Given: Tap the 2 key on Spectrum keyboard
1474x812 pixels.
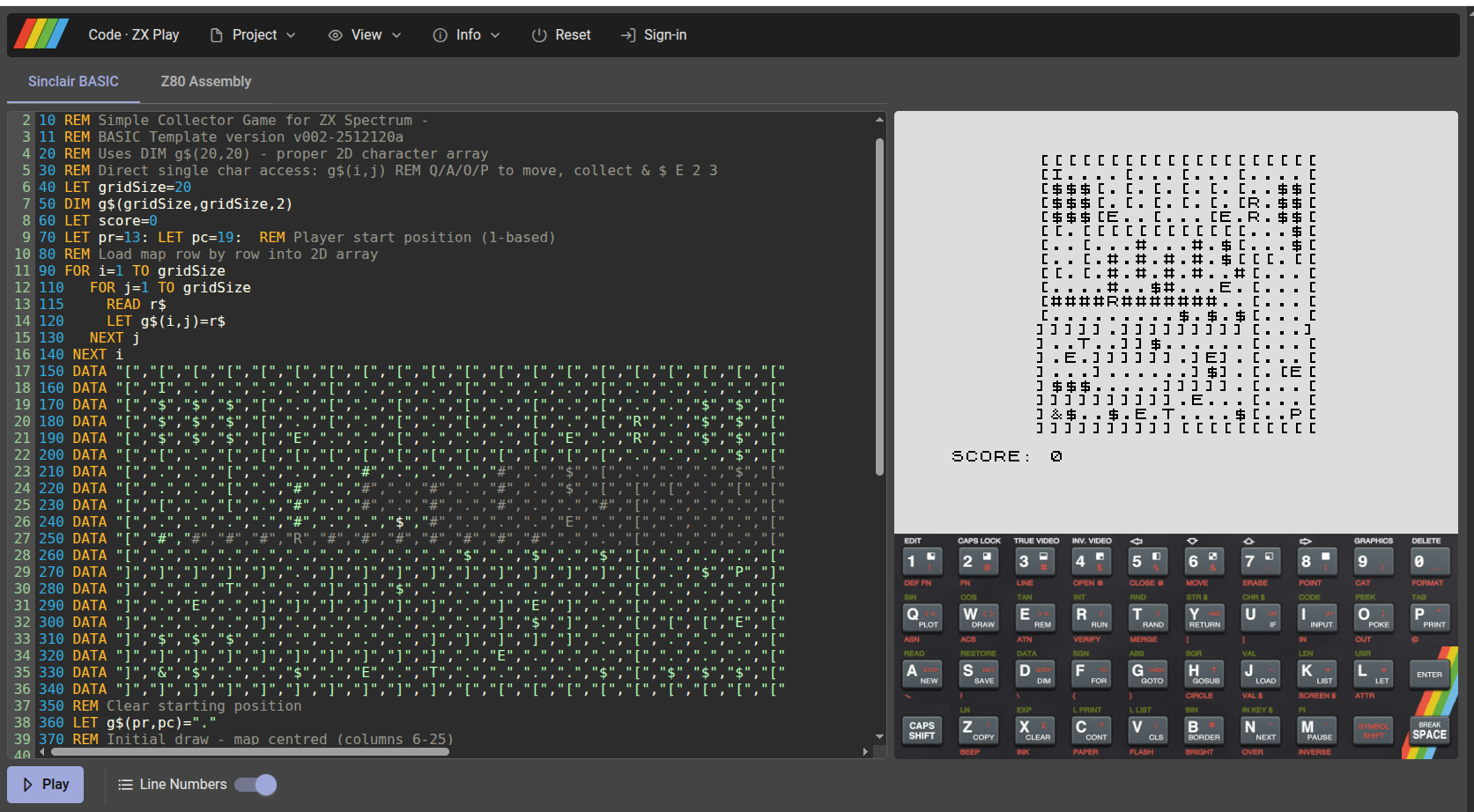Looking at the screenshot, I should coord(979,561).
